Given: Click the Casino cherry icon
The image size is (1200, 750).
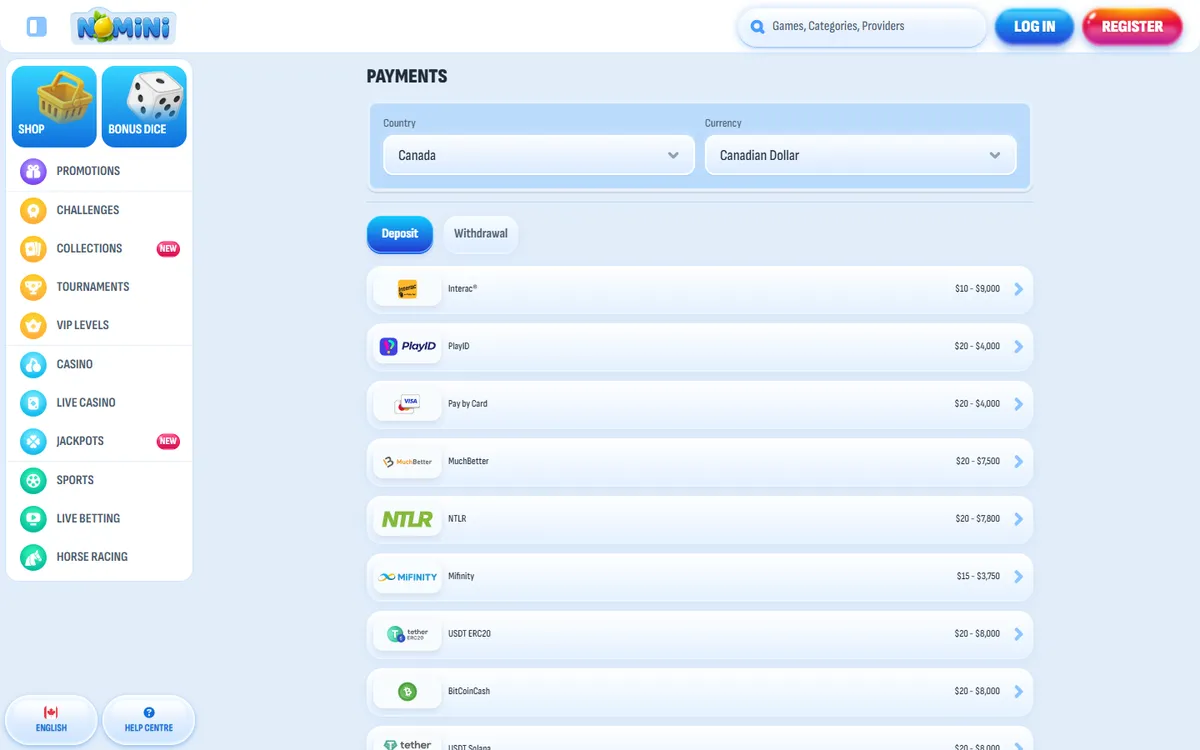Looking at the screenshot, I should [x=33, y=364].
